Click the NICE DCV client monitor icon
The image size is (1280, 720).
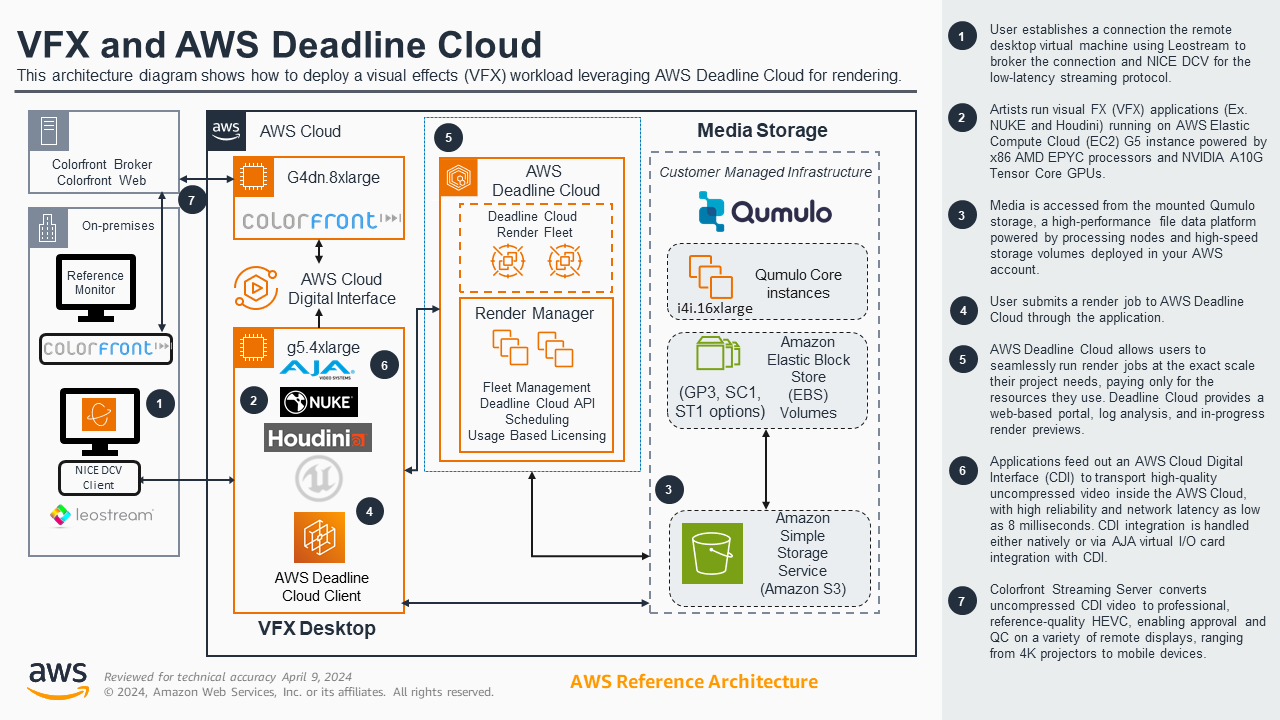click(98, 420)
